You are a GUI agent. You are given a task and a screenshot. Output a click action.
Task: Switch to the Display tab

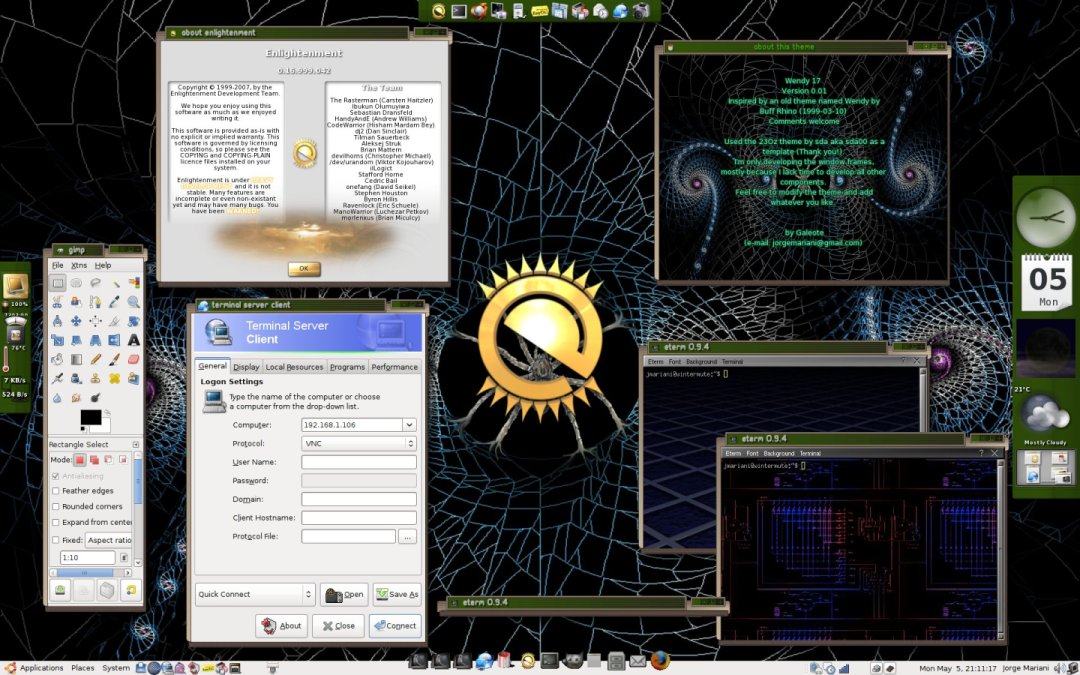click(246, 367)
